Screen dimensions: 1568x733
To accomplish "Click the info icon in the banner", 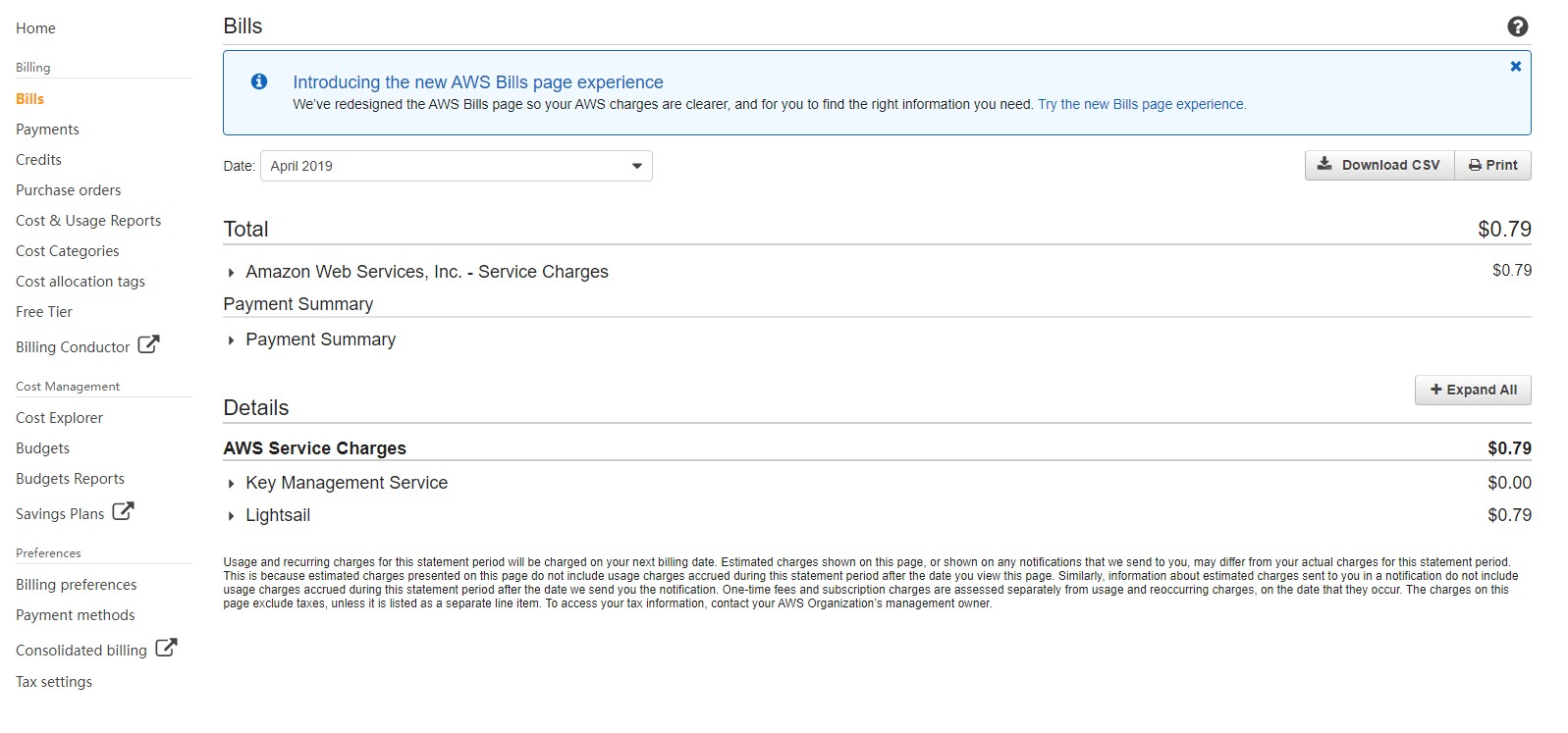I will click(259, 81).
